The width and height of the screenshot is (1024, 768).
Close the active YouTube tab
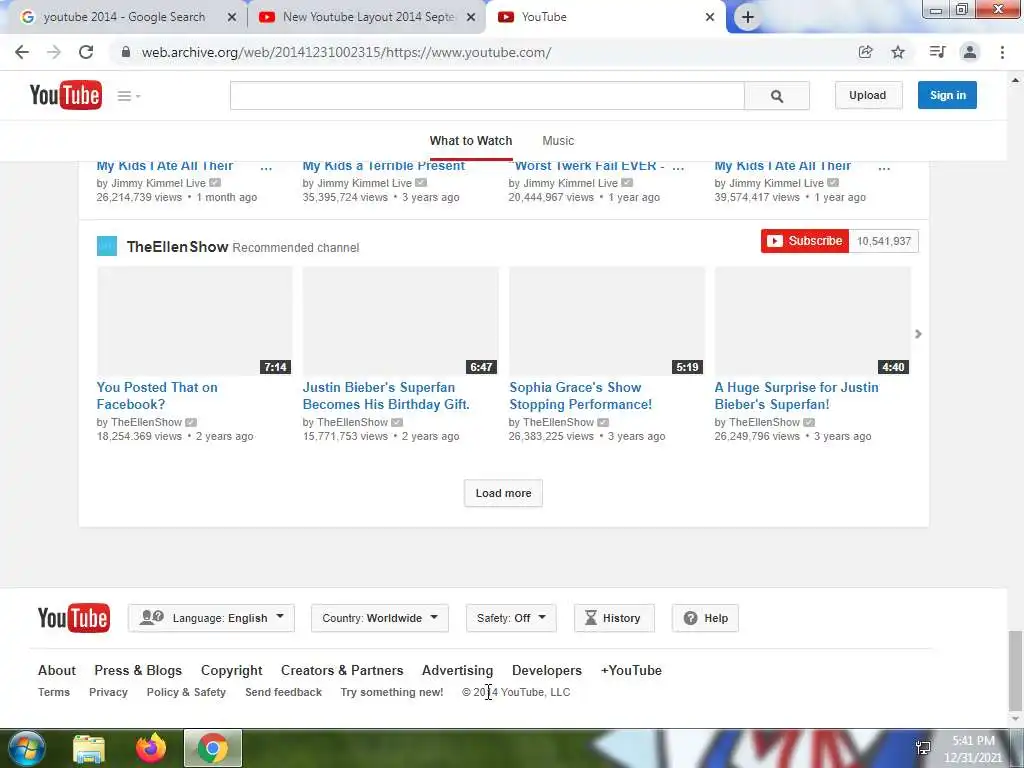click(710, 17)
